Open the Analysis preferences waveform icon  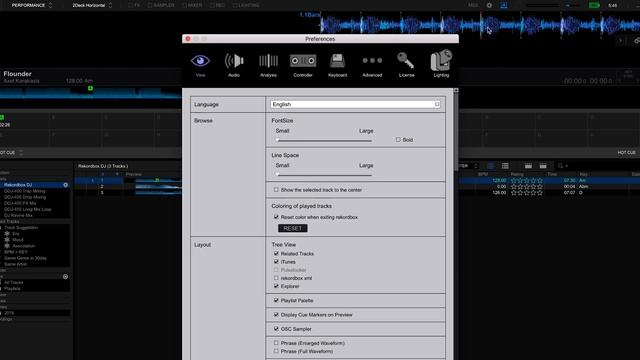pos(268,61)
